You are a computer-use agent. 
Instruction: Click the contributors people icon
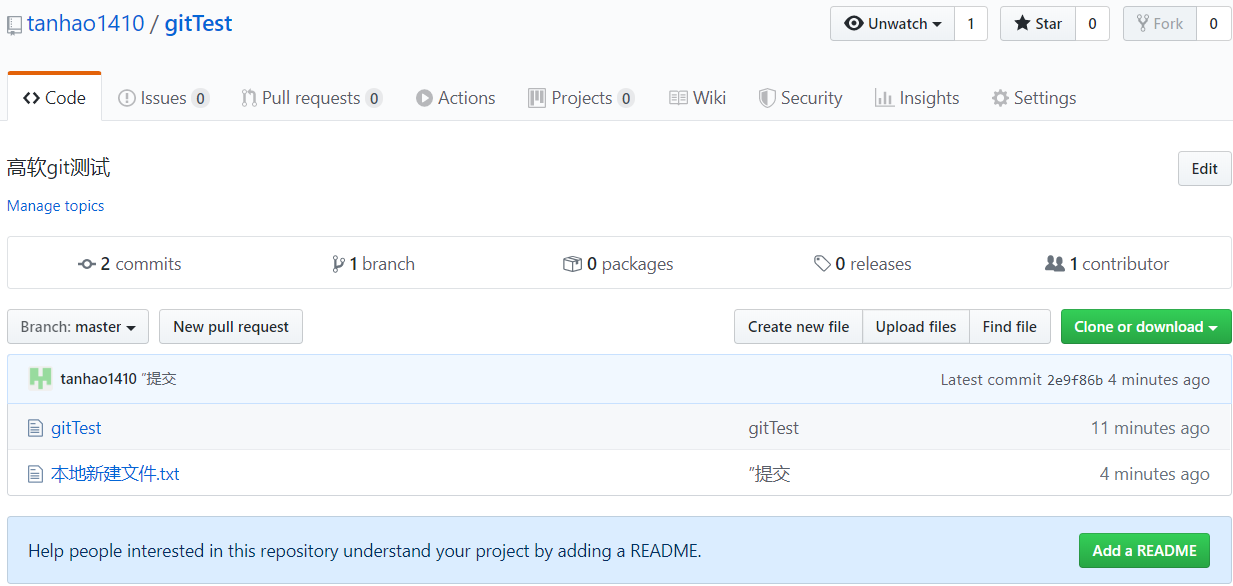[1054, 264]
